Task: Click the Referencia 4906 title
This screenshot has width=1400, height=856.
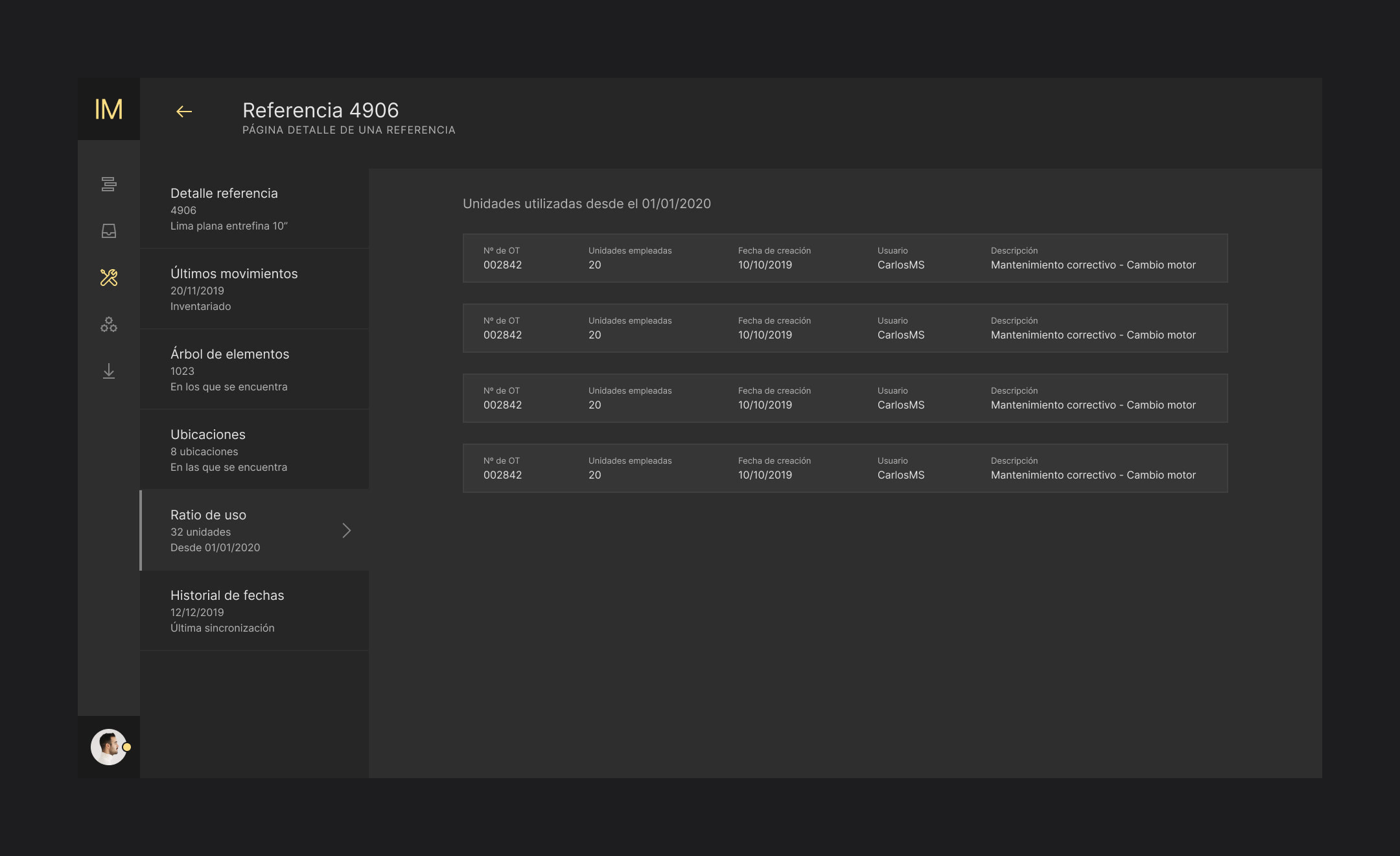Action: click(320, 110)
